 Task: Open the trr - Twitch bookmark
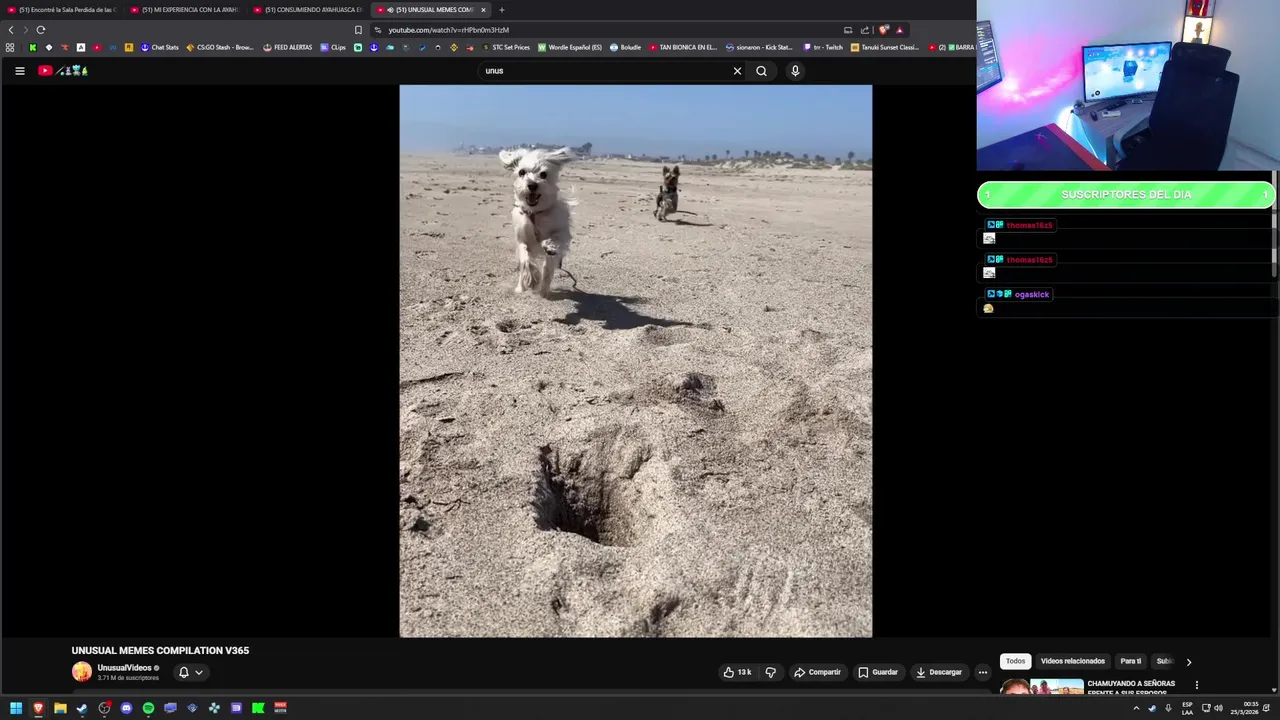click(x=823, y=47)
